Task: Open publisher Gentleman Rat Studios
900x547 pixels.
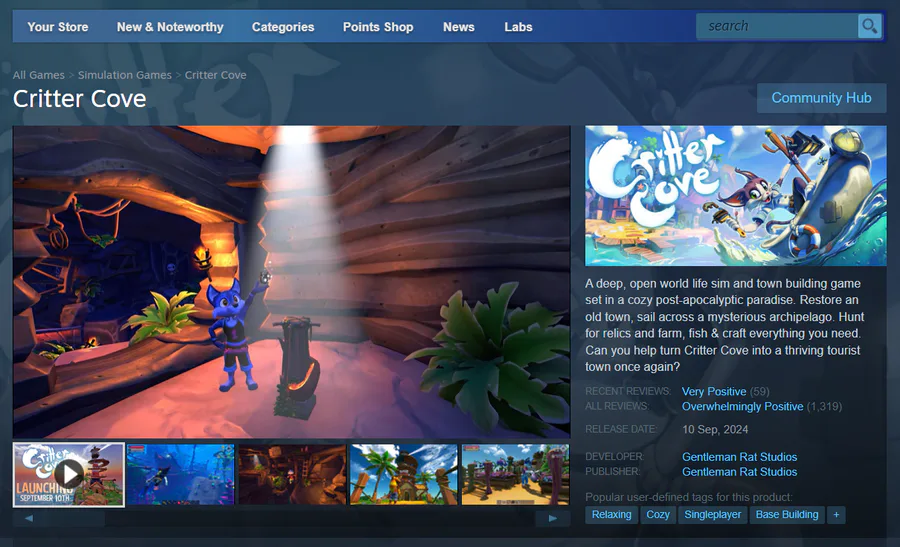Action: [x=739, y=472]
